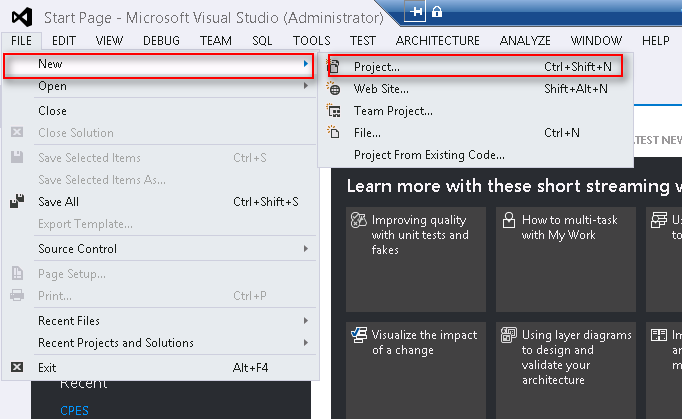Viewport: 682px width, 419px height.
Task: Expand Recent Projects and Solutions submenu
Action: (306, 343)
